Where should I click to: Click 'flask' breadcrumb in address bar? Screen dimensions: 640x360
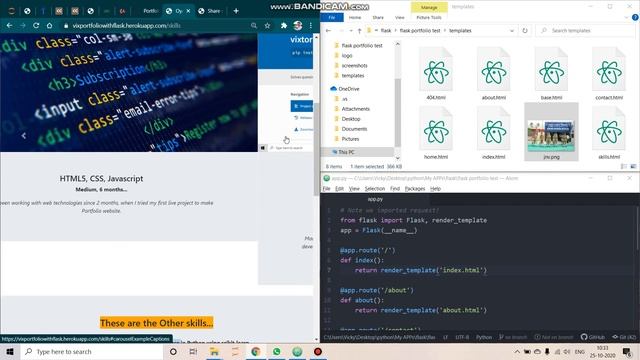coord(386,31)
